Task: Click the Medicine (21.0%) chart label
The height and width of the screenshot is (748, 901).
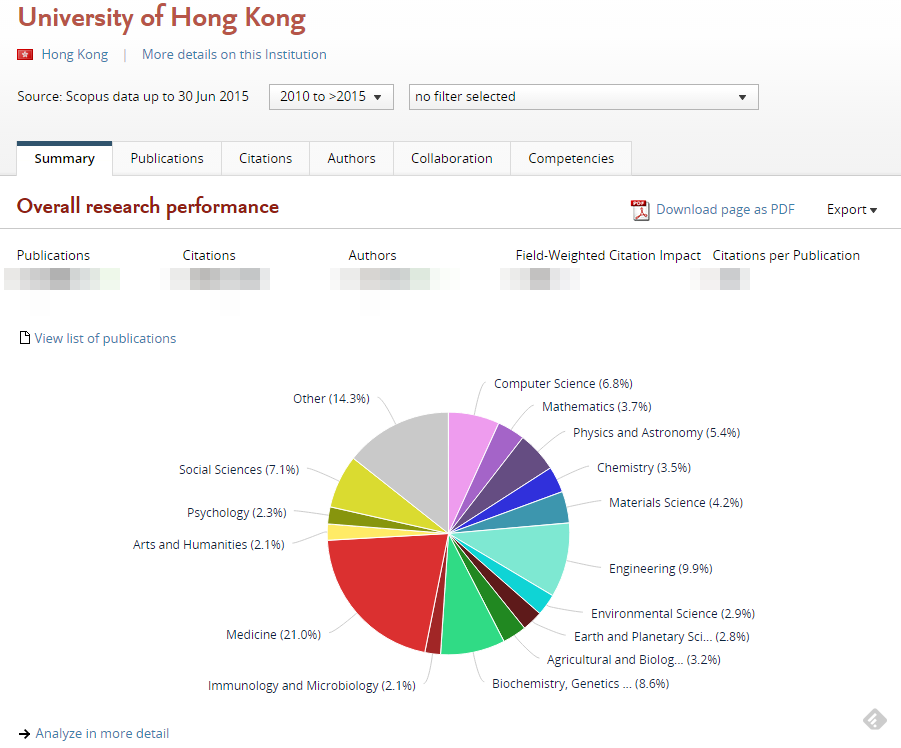Action: pos(274,635)
